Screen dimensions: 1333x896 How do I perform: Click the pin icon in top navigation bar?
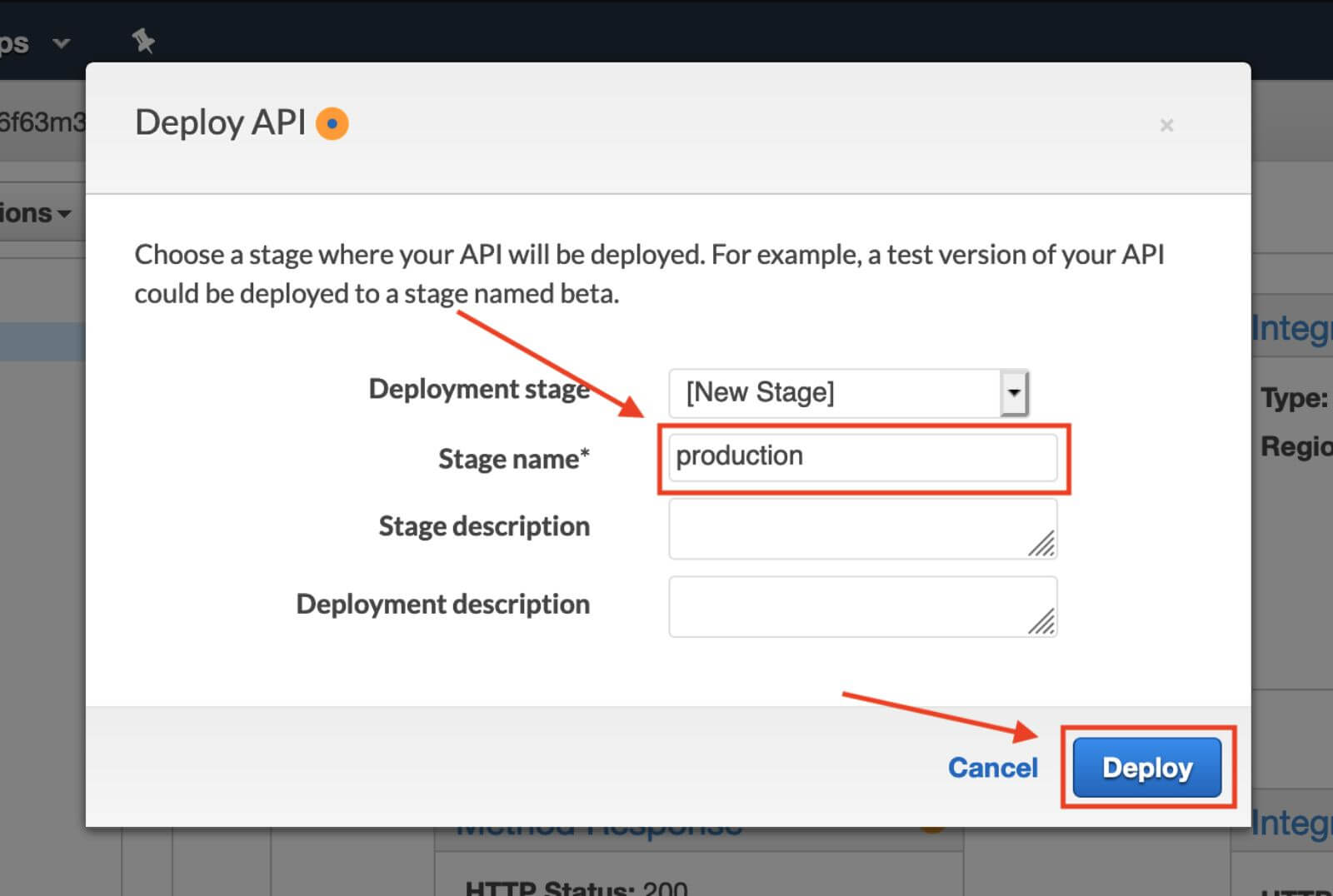[x=143, y=40]
